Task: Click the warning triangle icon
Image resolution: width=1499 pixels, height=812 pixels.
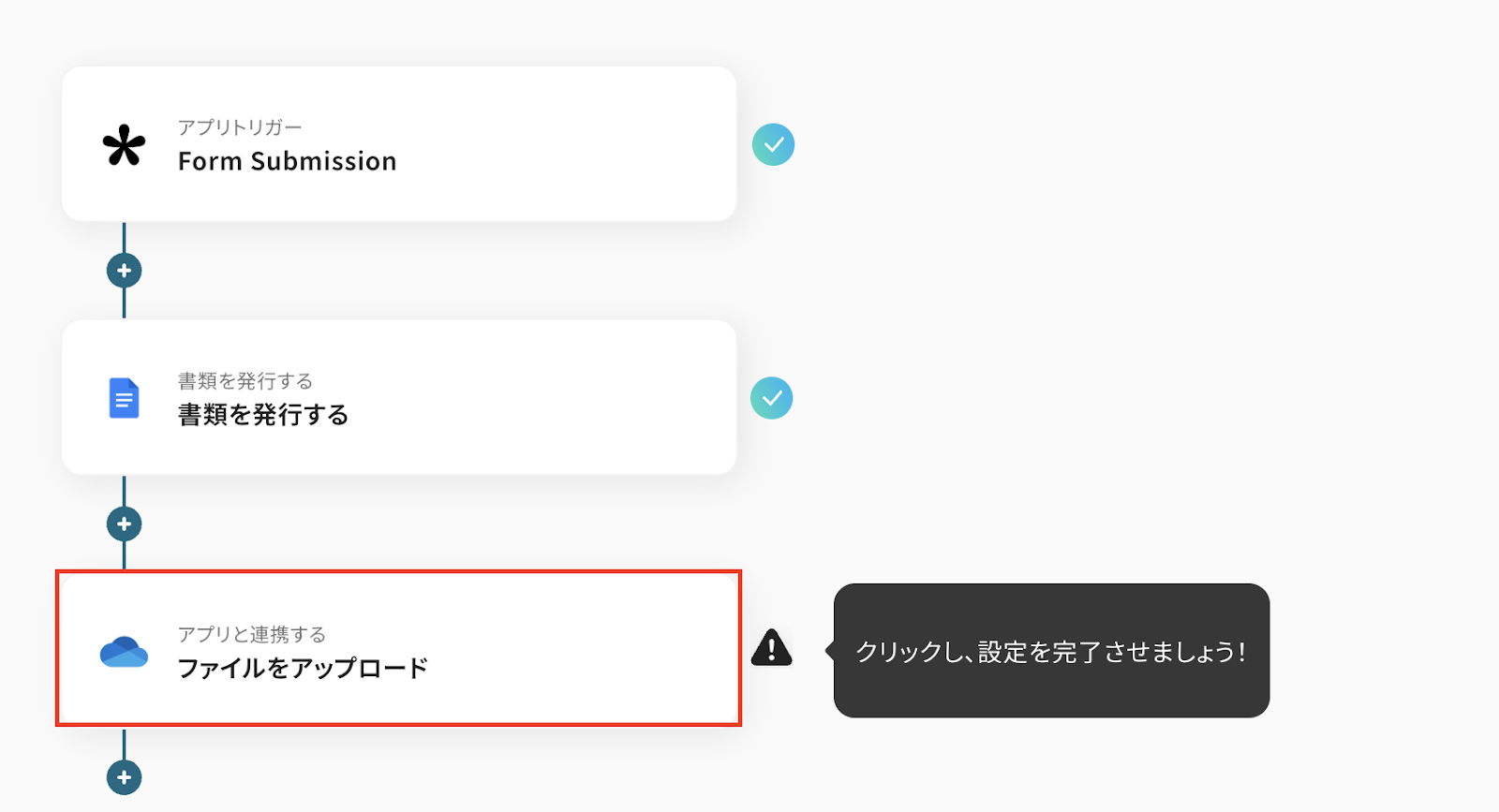Action: tap(771, 648)
